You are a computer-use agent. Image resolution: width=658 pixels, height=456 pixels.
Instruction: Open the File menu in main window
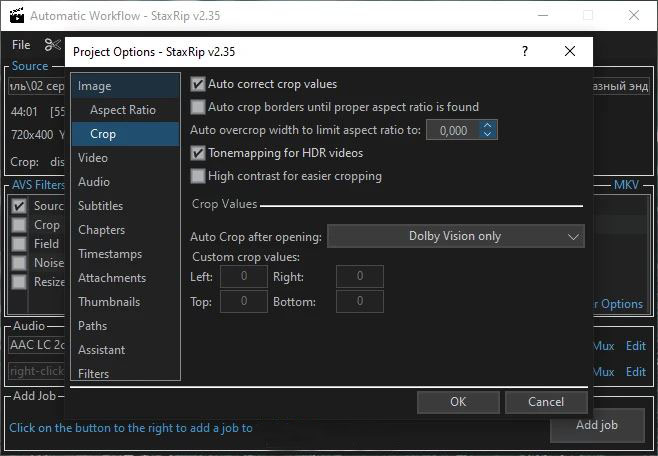(21, 44)
